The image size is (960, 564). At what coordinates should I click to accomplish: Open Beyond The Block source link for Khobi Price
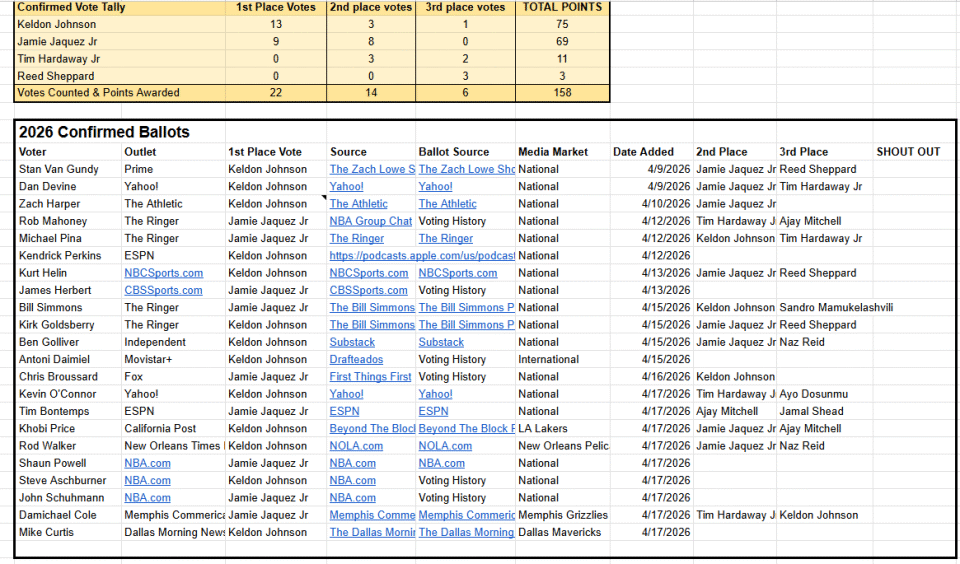click(x=372, y=429)
